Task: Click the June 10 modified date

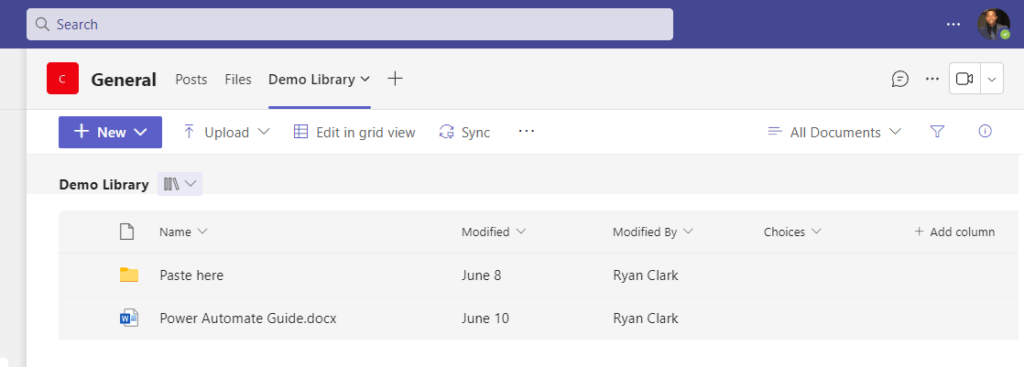Action: pos(485,319)
